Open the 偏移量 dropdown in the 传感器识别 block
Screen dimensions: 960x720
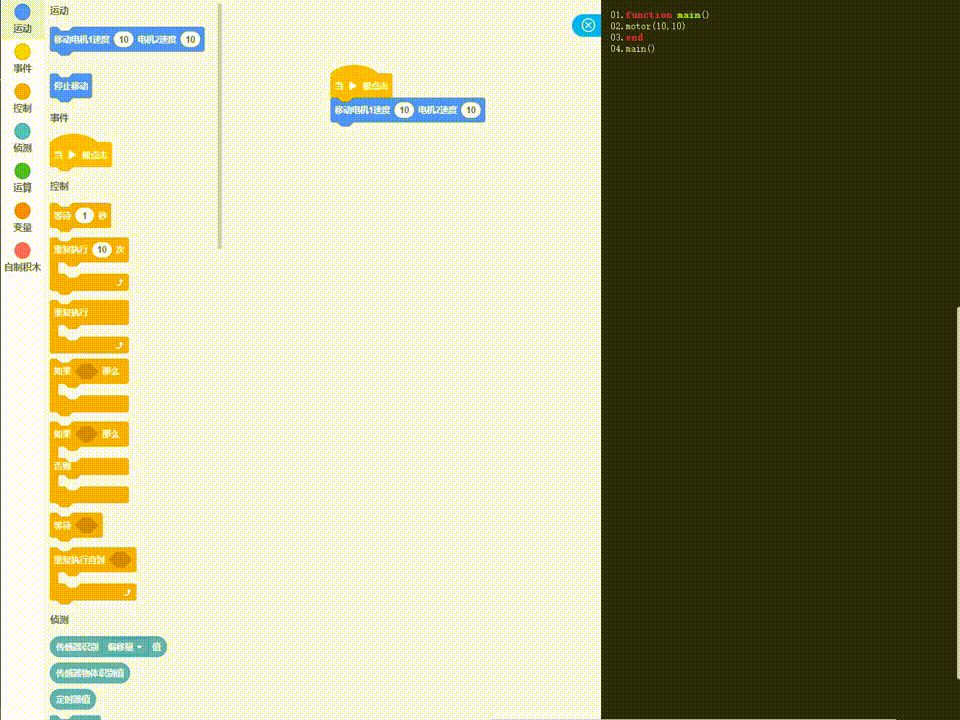click(125, 647)
